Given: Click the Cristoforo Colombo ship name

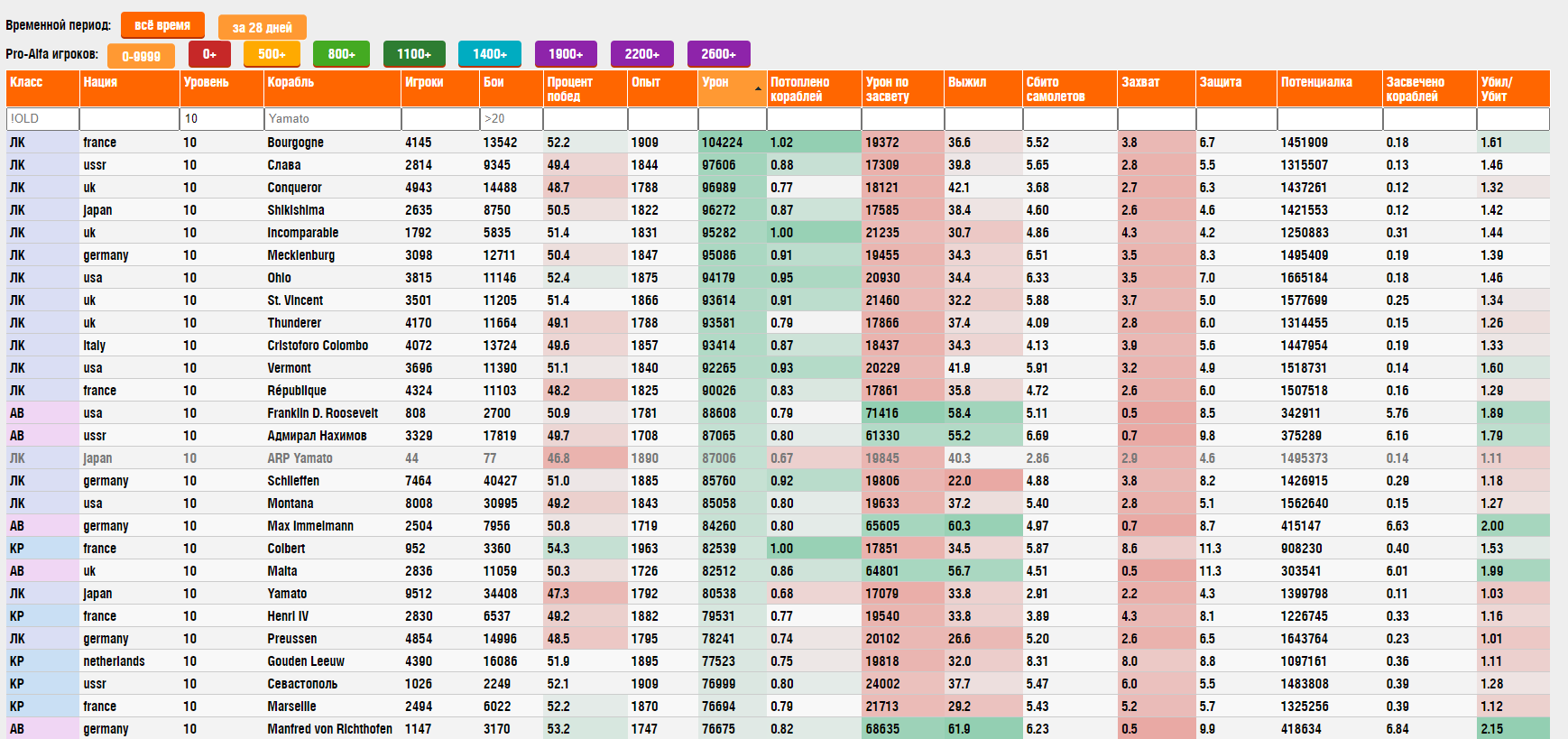Looking at the screenshot, I should coord(318,346).
